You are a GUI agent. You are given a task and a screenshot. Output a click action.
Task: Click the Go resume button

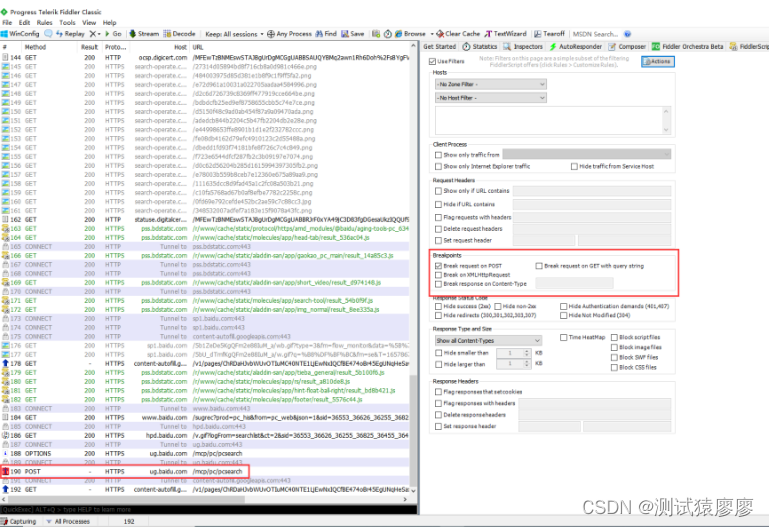(113, 34)
